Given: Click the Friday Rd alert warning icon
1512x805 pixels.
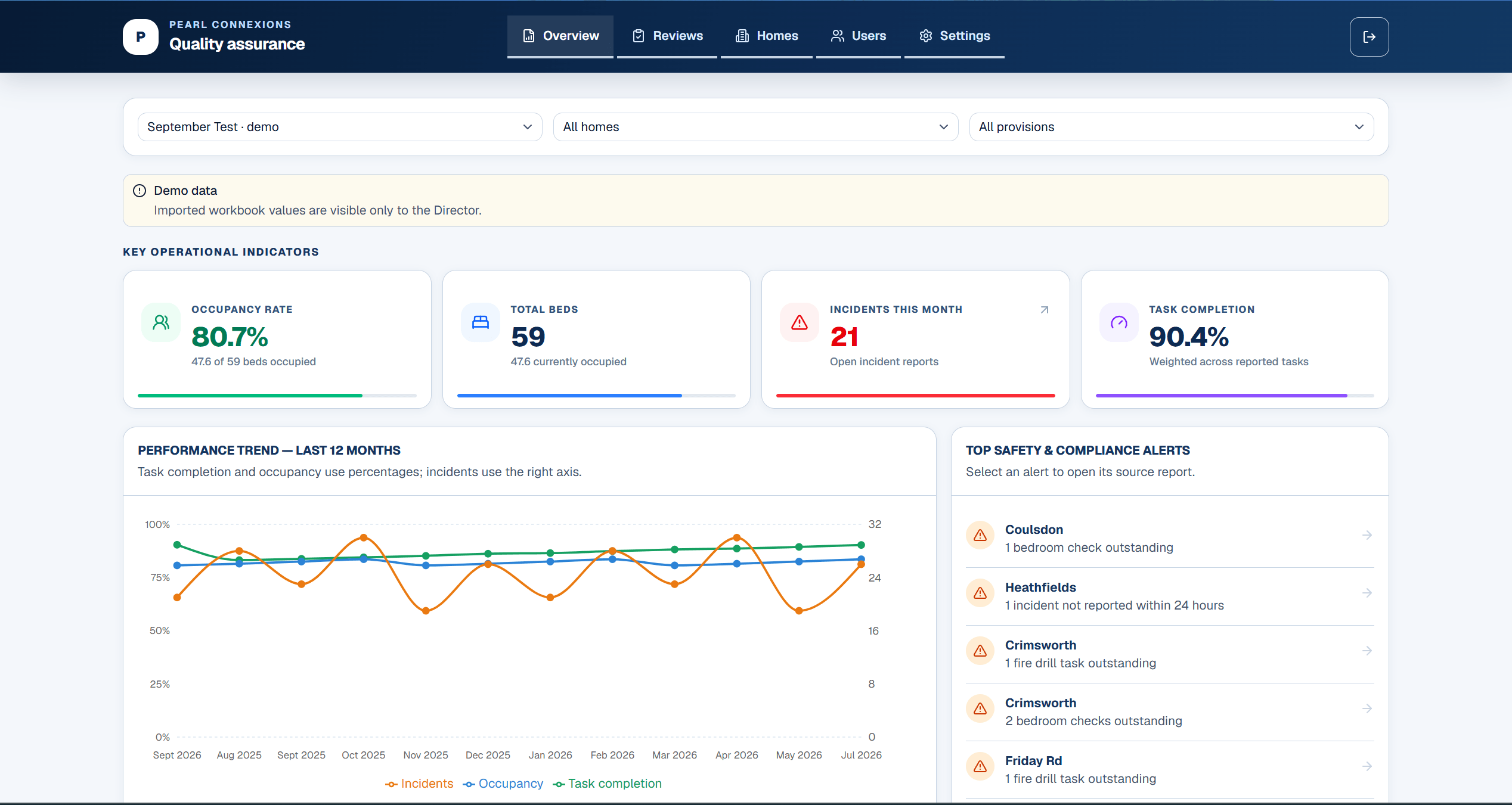Looking at the screenshot, I should 980,766.
